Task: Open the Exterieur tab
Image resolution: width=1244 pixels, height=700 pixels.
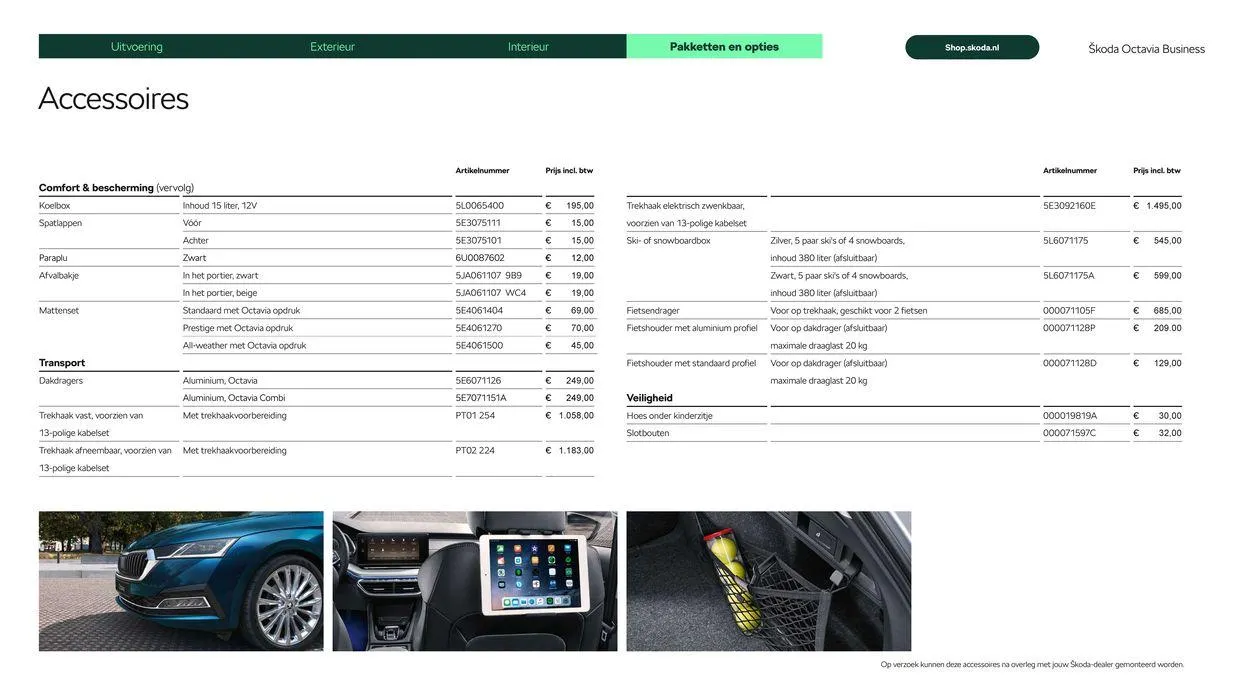Action: pyautogui.click(x=332, y=44)
